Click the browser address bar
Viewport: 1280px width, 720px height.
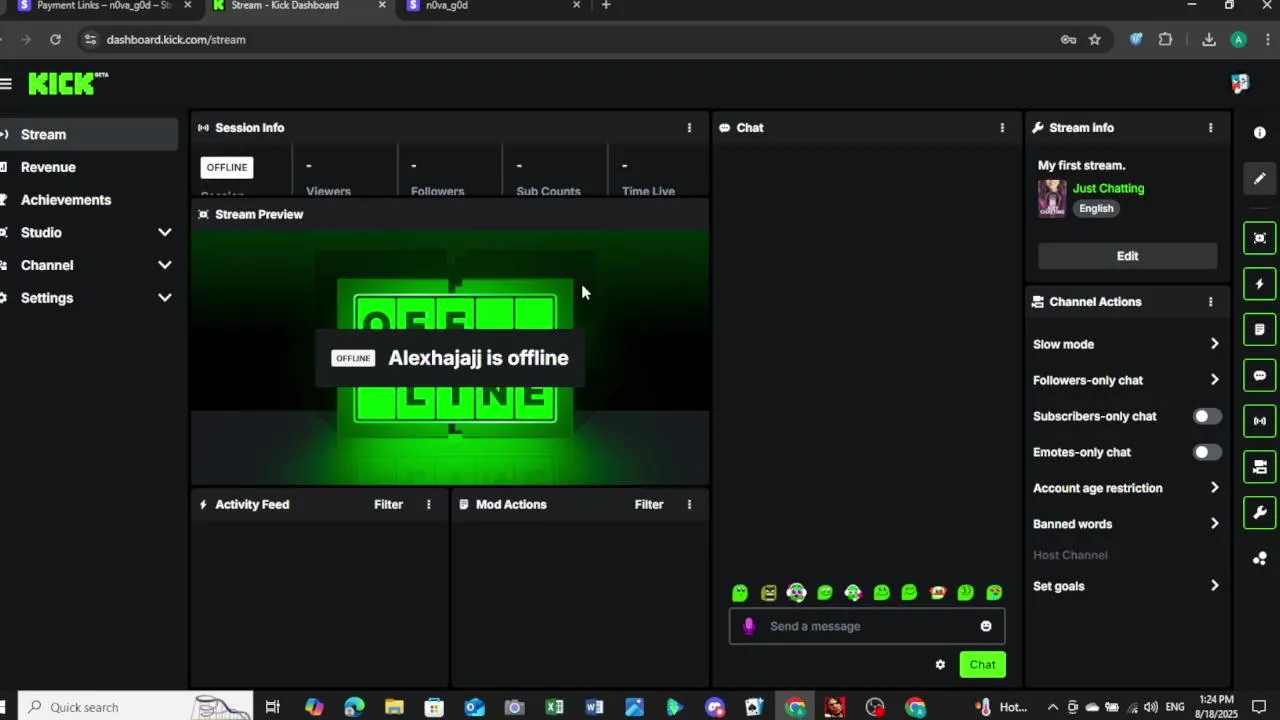coord(570,40)
